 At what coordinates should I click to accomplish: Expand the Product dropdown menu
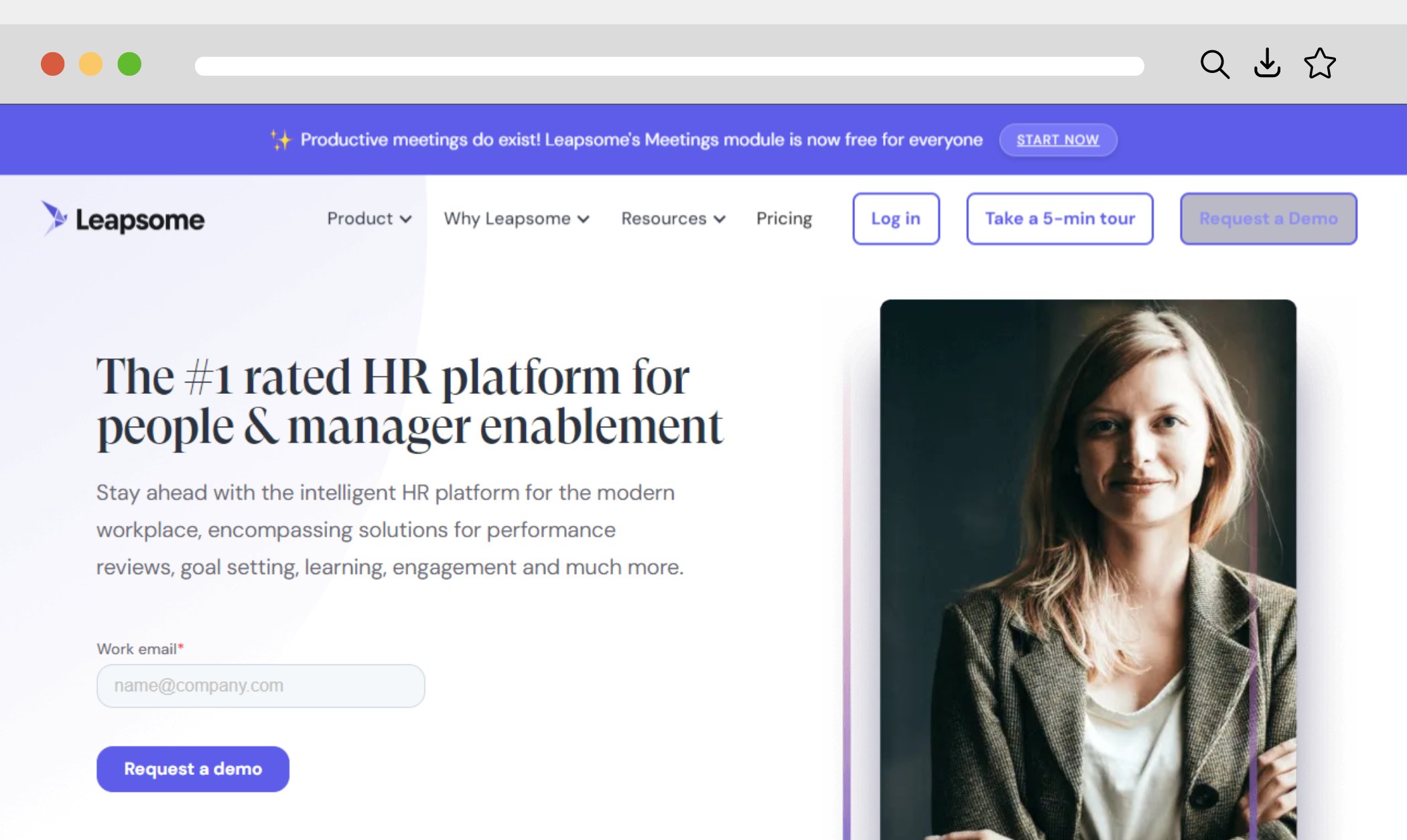click(369, 218)
